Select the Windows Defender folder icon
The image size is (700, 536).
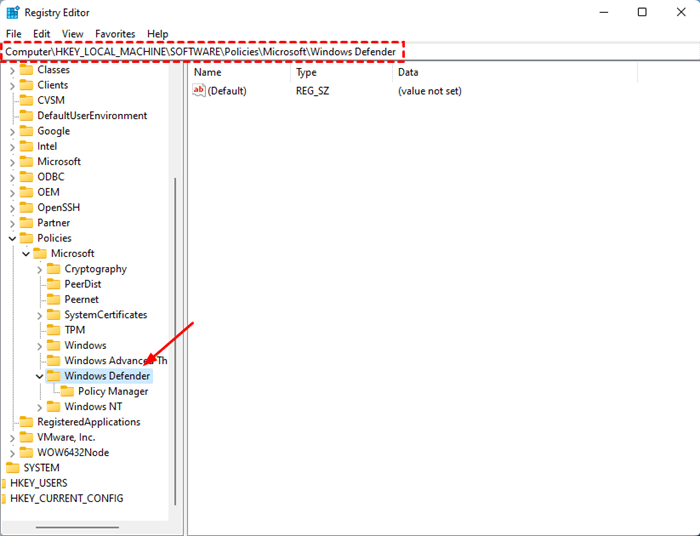[x=54, y=376]
